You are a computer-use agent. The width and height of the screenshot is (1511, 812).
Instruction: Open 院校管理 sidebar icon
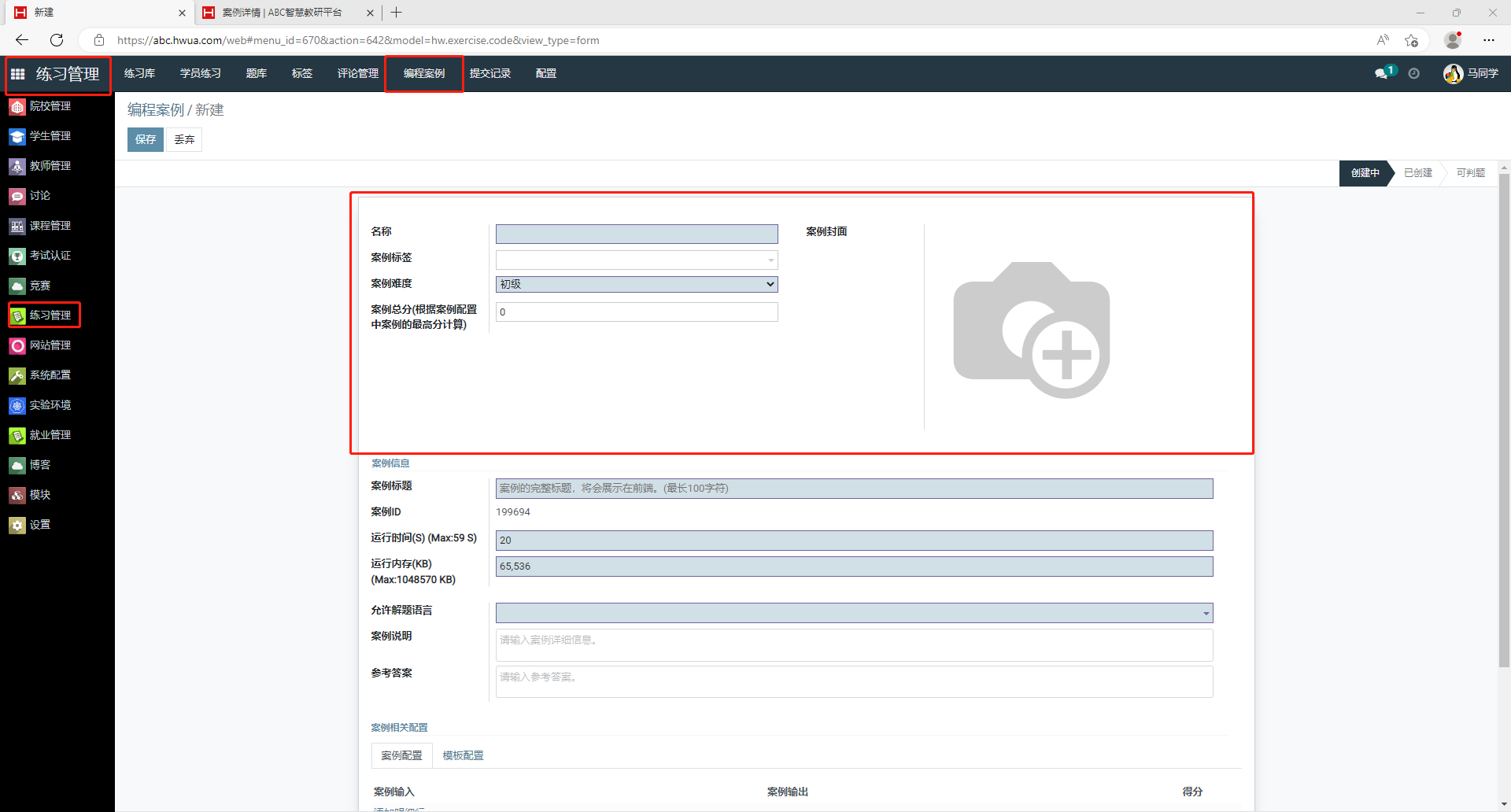(x=17, y=106)
